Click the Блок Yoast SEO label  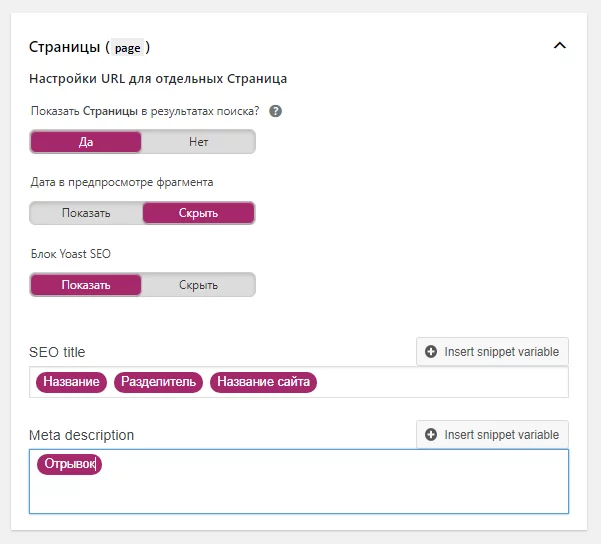point(71,254)
